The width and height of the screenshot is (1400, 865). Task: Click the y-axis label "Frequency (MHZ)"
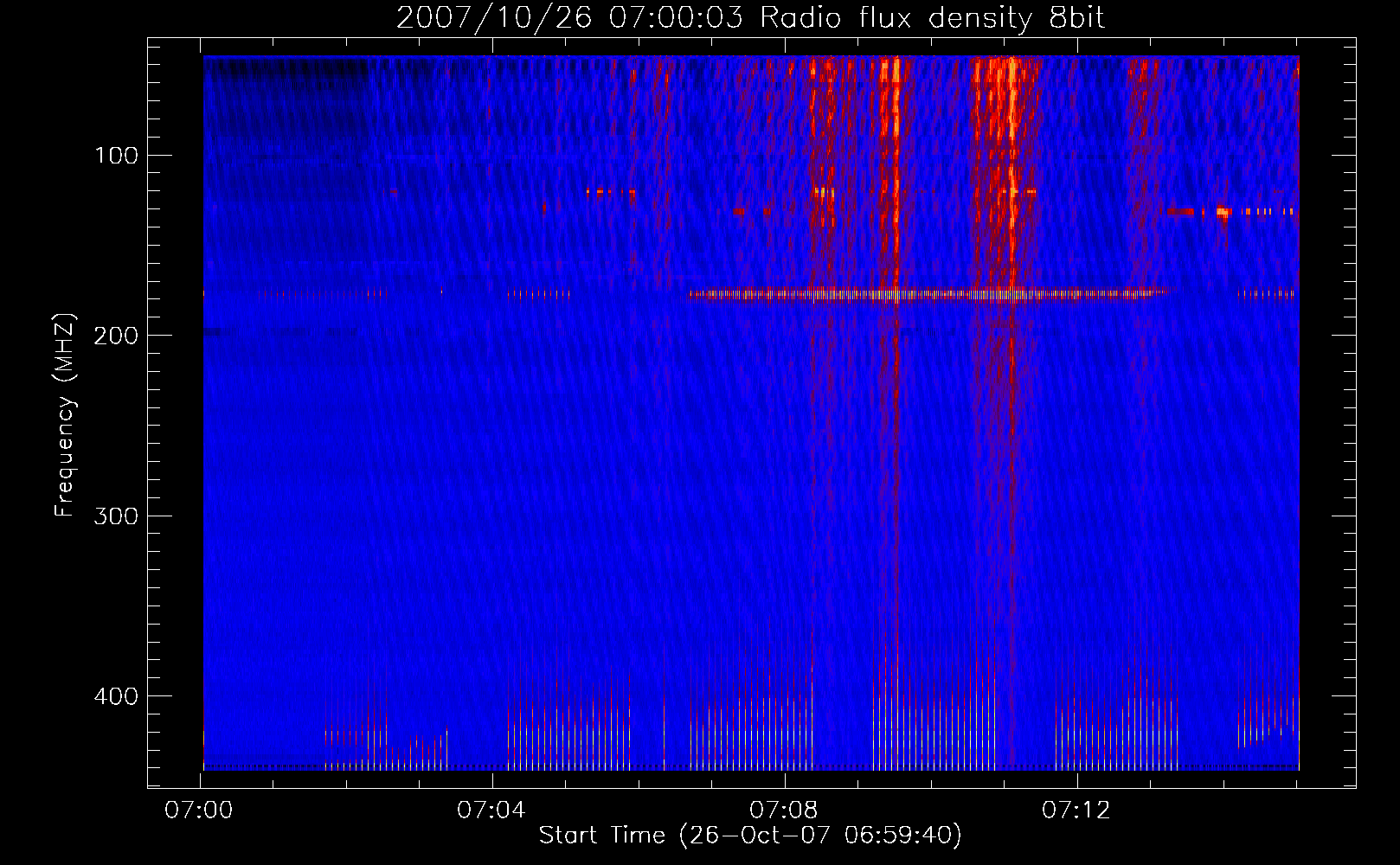(65, 415)
